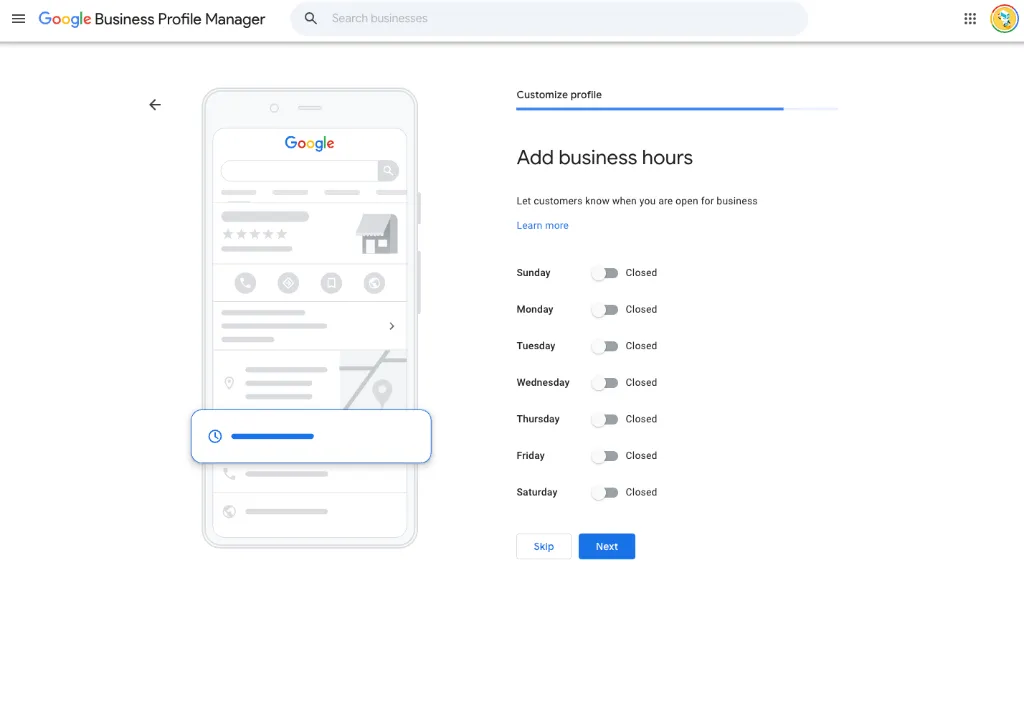
Task: Click the Tuesday day label
Action: click(536, 346)
